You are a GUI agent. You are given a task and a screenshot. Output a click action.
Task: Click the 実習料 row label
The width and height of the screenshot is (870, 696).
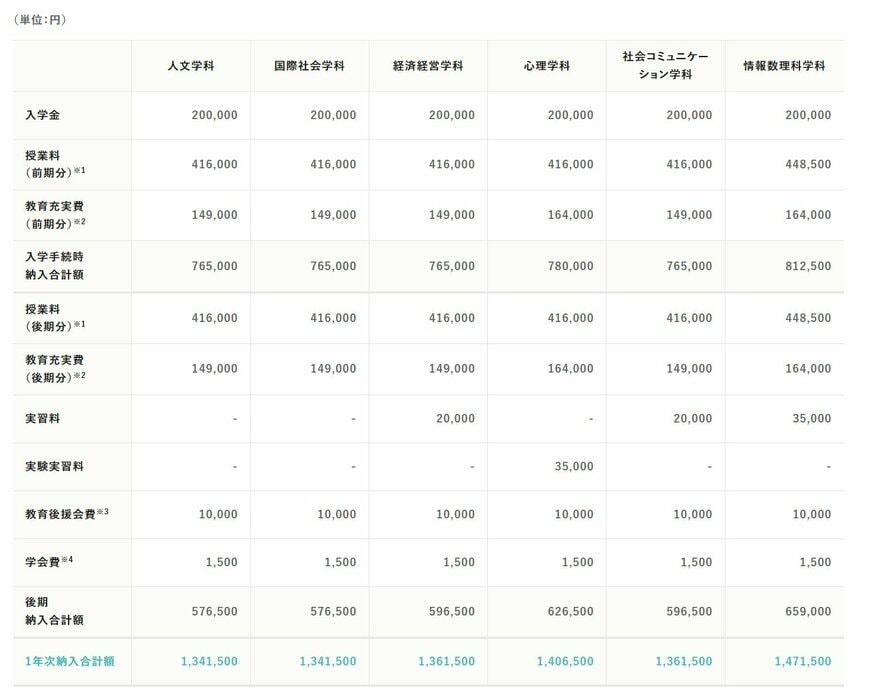(44, 418)
